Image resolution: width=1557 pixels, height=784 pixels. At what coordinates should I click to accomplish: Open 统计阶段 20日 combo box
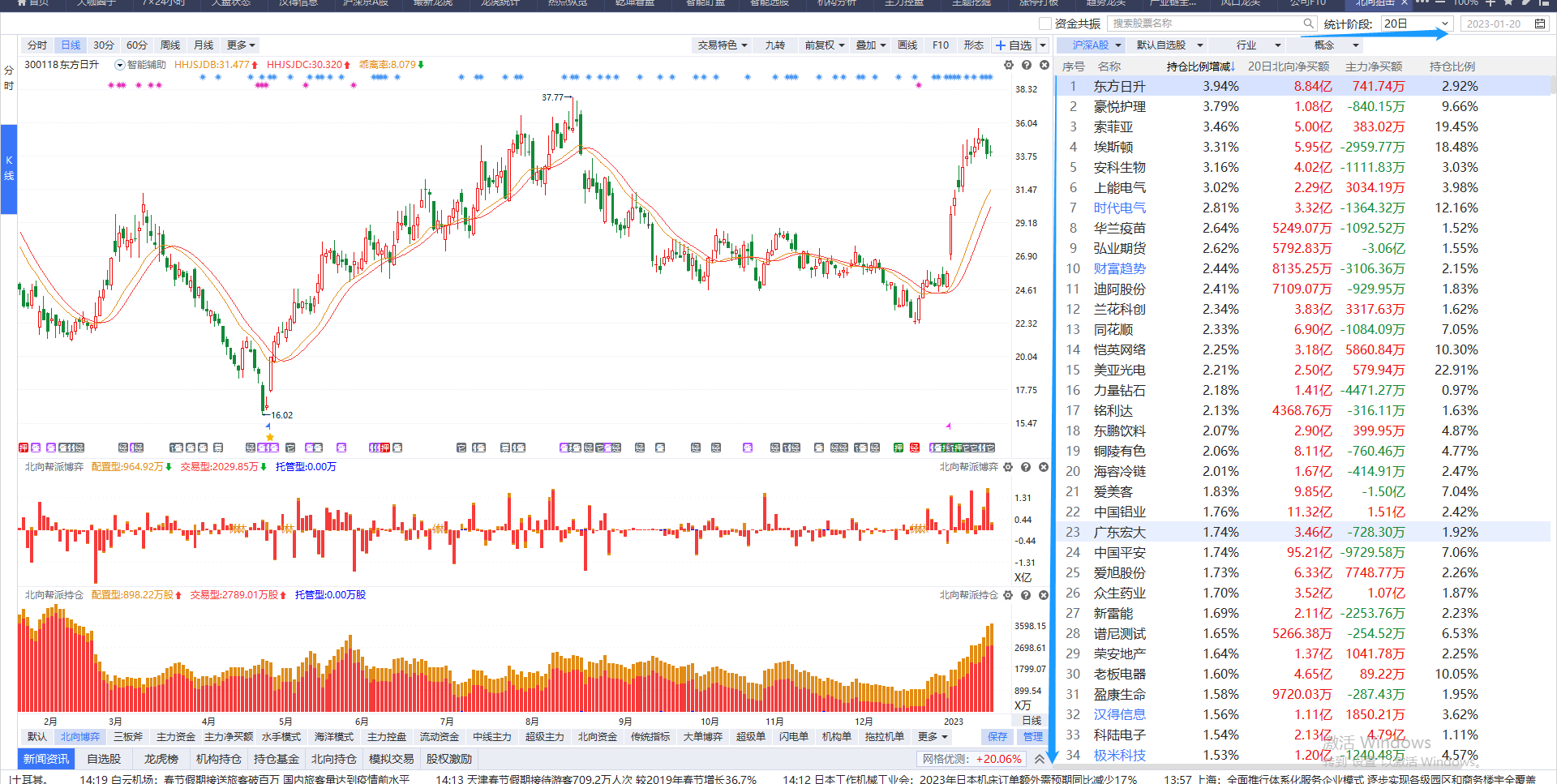coord(1416,24)
